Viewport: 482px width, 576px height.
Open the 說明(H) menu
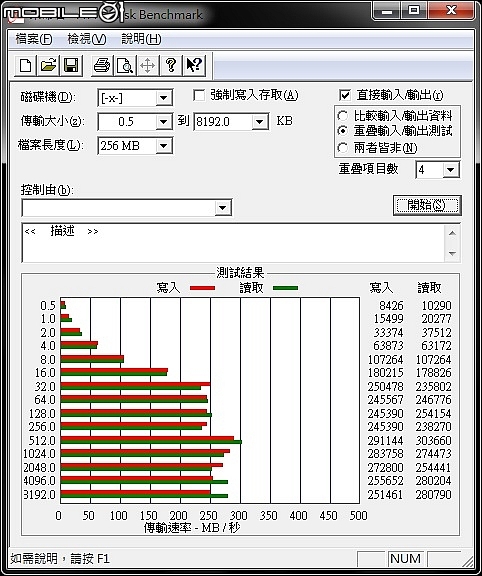click(141, 39)
